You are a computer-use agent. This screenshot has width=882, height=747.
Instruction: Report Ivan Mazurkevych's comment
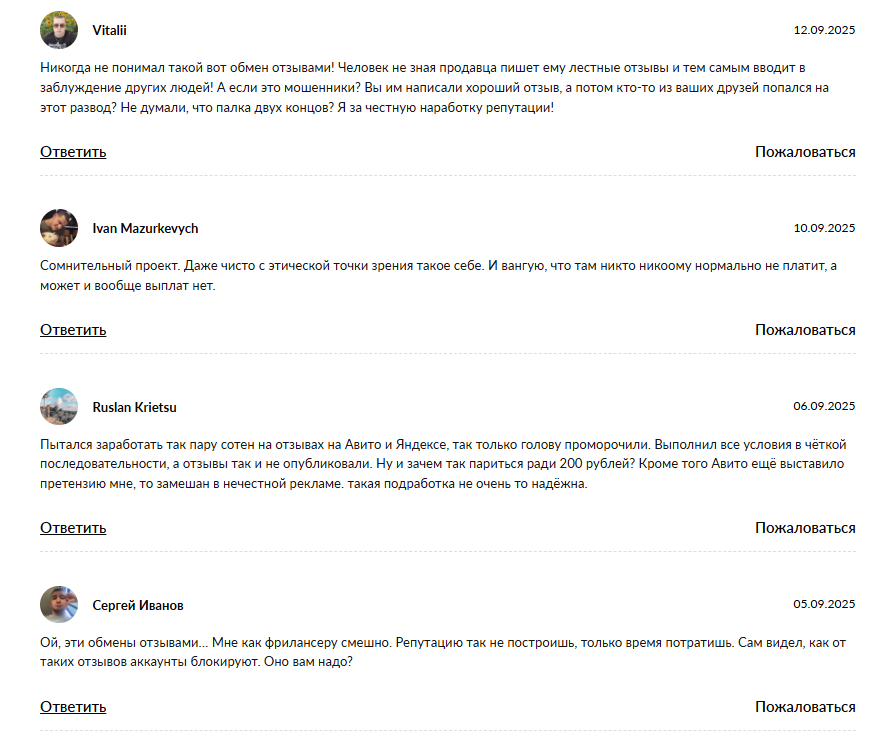805,330
